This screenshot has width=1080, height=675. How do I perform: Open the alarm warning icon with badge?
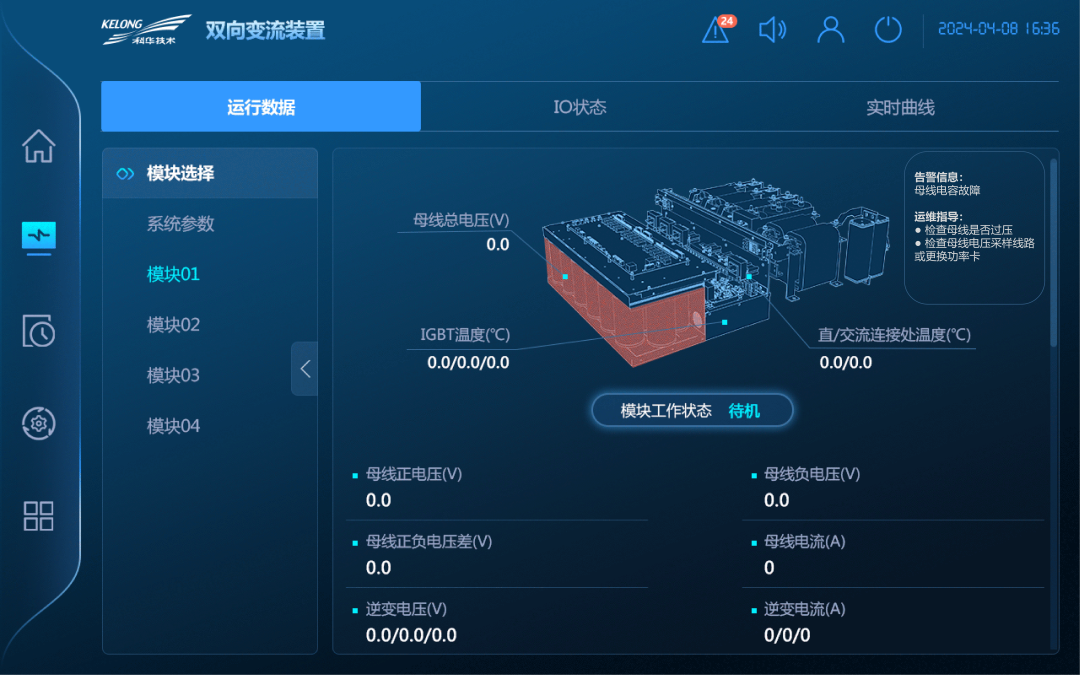(x=717, y=30)
